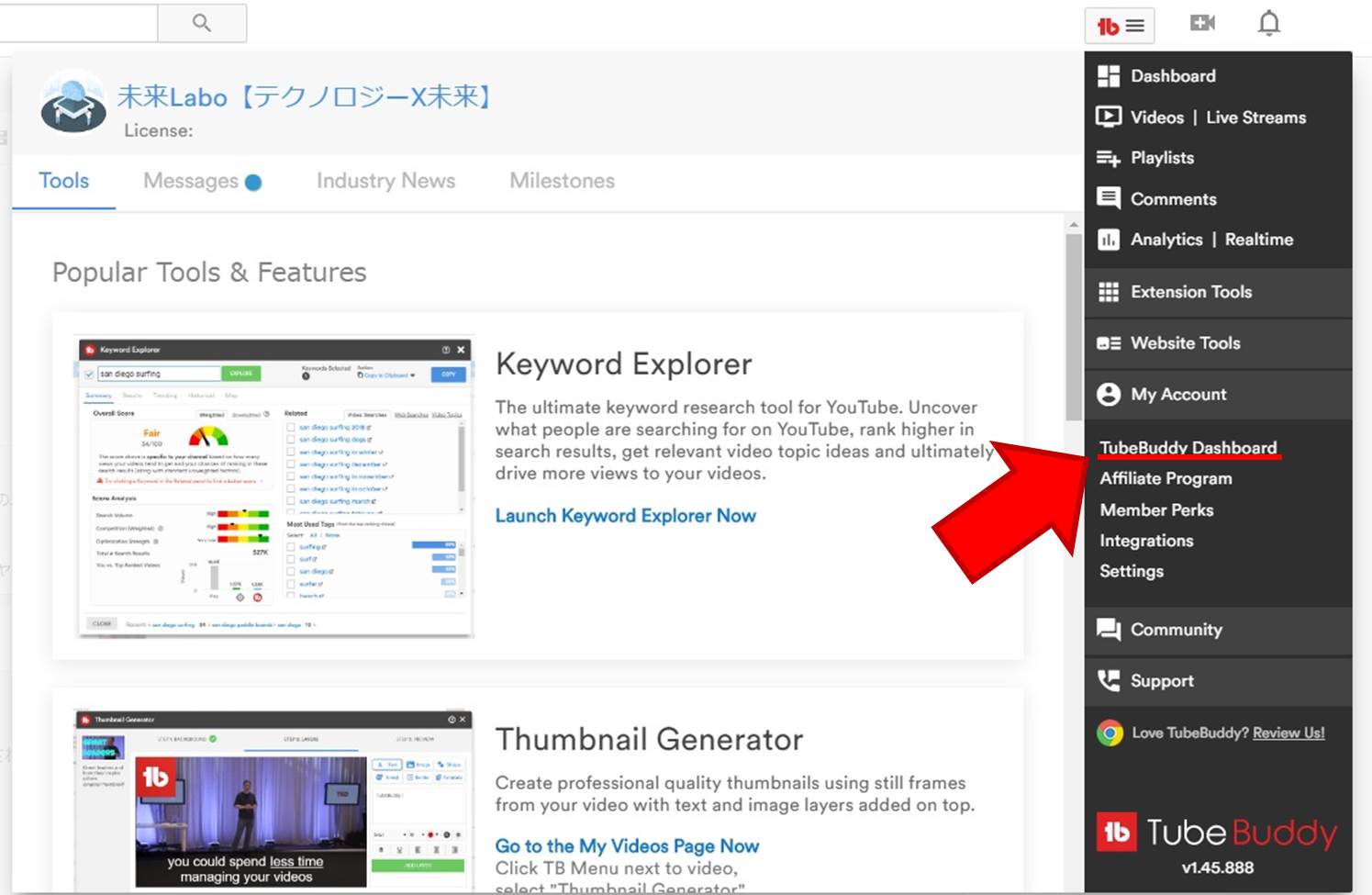This screenshot has width=1372, height=895.
Task: Click Launch Keyword Explorer Now link
Action: pos(625,516)
